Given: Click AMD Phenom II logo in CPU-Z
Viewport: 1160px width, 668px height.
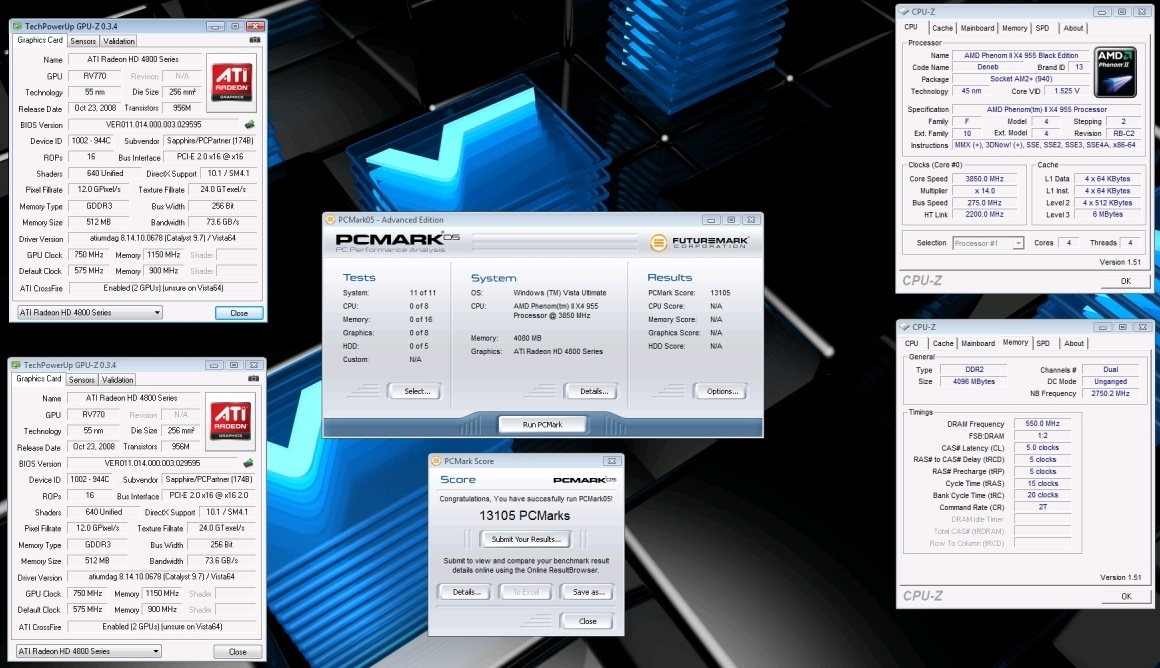Looking at the screenshot, I should click(1116, 72).
